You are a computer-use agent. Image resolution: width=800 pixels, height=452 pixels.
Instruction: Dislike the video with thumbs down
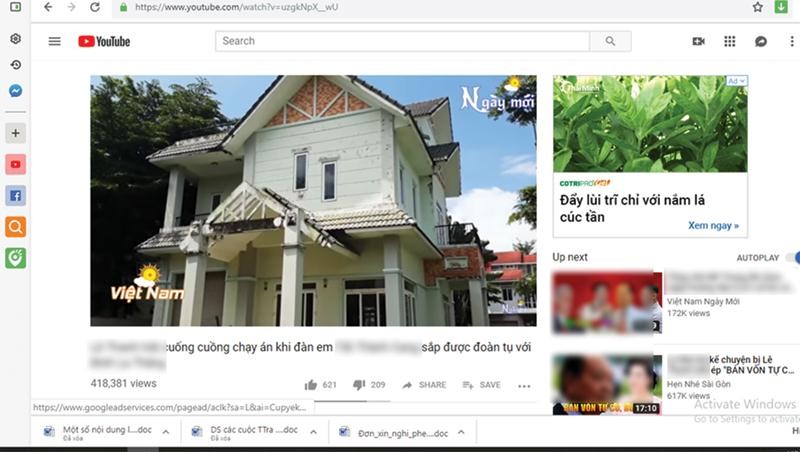(359, 385)
